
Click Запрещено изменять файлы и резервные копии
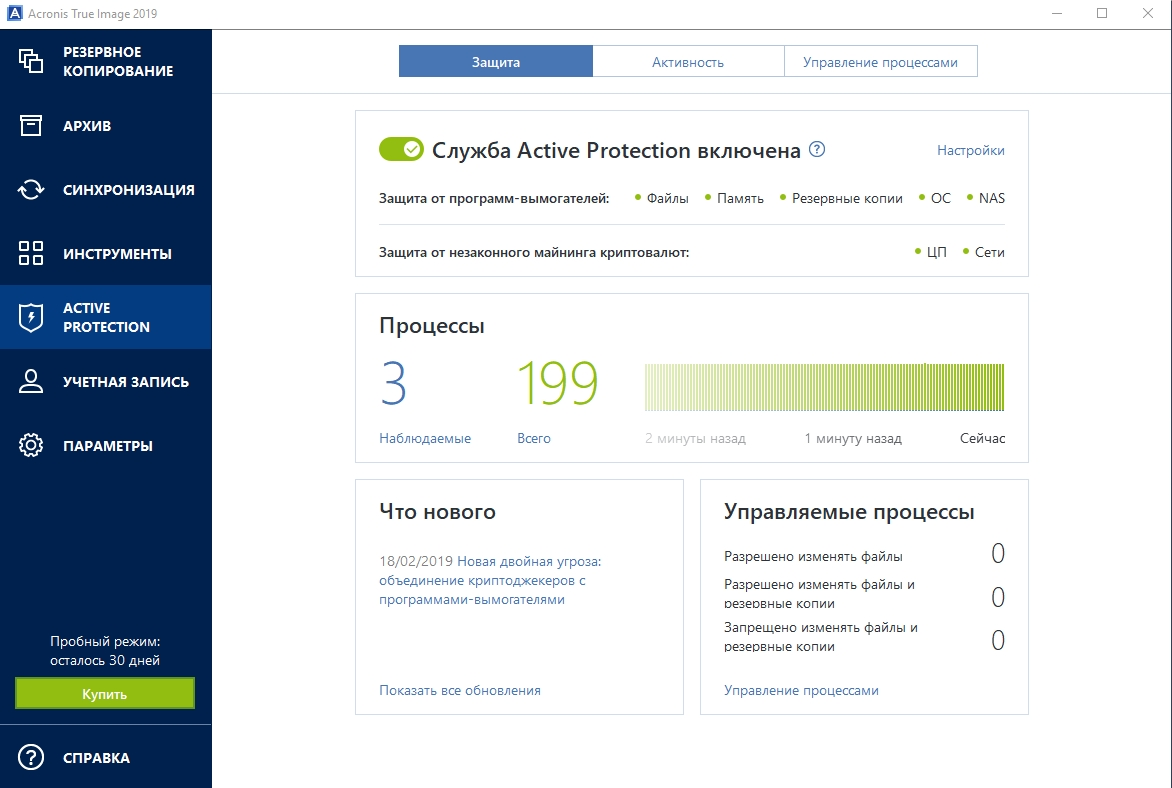click(x=864, y=637)
